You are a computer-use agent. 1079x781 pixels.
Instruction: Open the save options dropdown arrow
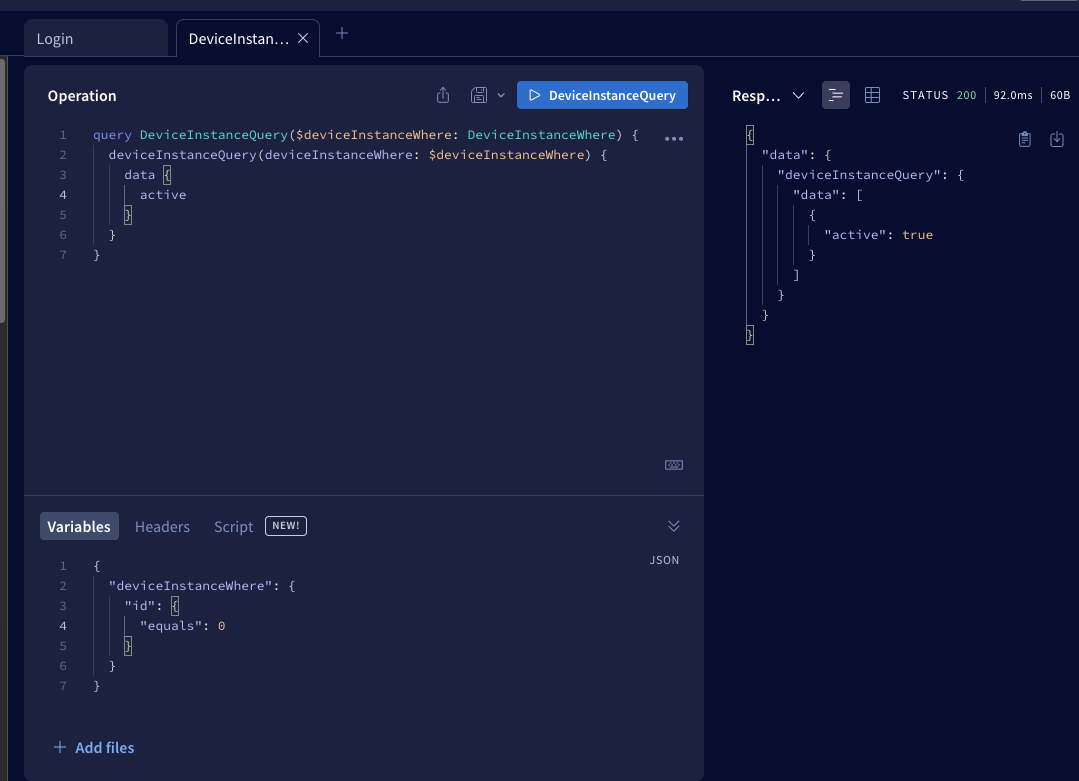[501, 95]
